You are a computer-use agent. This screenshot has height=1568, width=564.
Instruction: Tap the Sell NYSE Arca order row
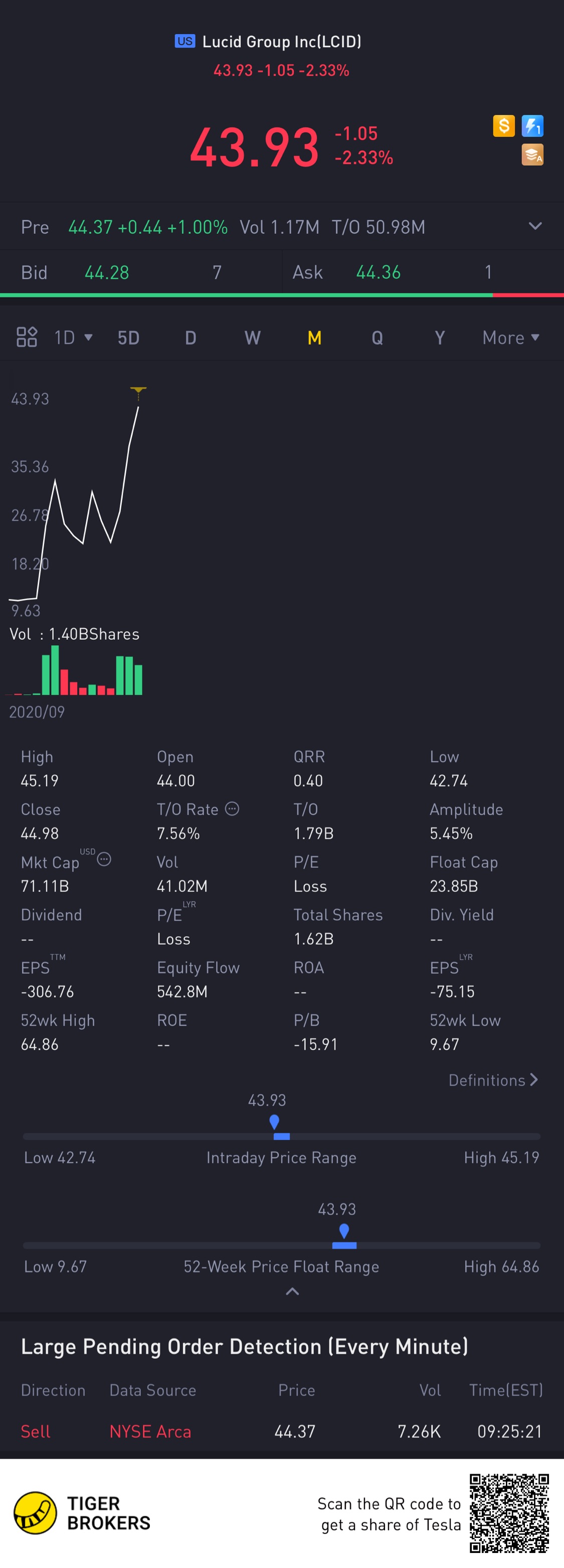click(282, 1431)
